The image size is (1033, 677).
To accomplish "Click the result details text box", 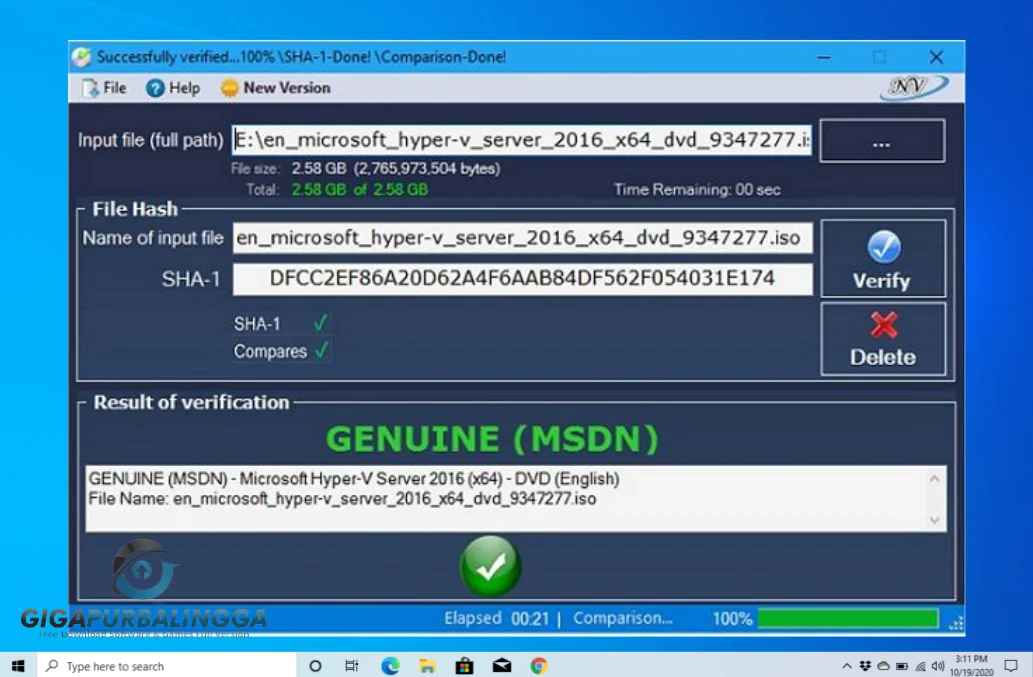I will 516,499.
